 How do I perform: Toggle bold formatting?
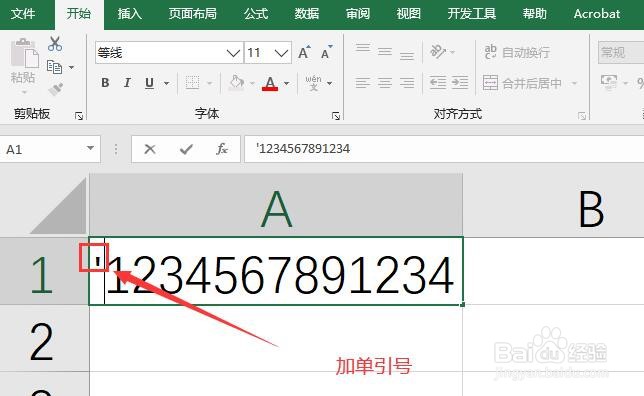click(105, 83)
